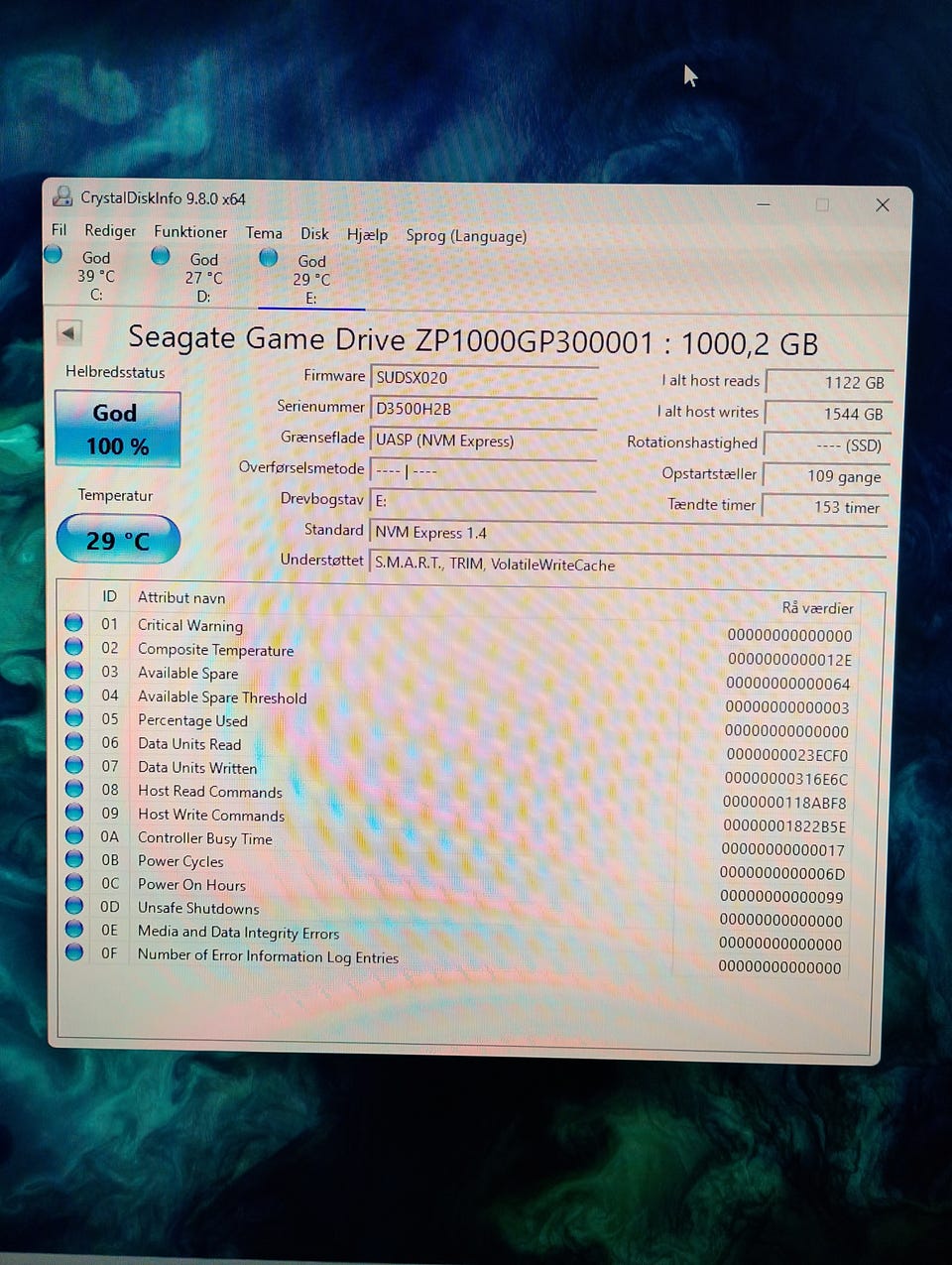
Task: Click the Overførselsmetode field
Action: pos(483,470)
